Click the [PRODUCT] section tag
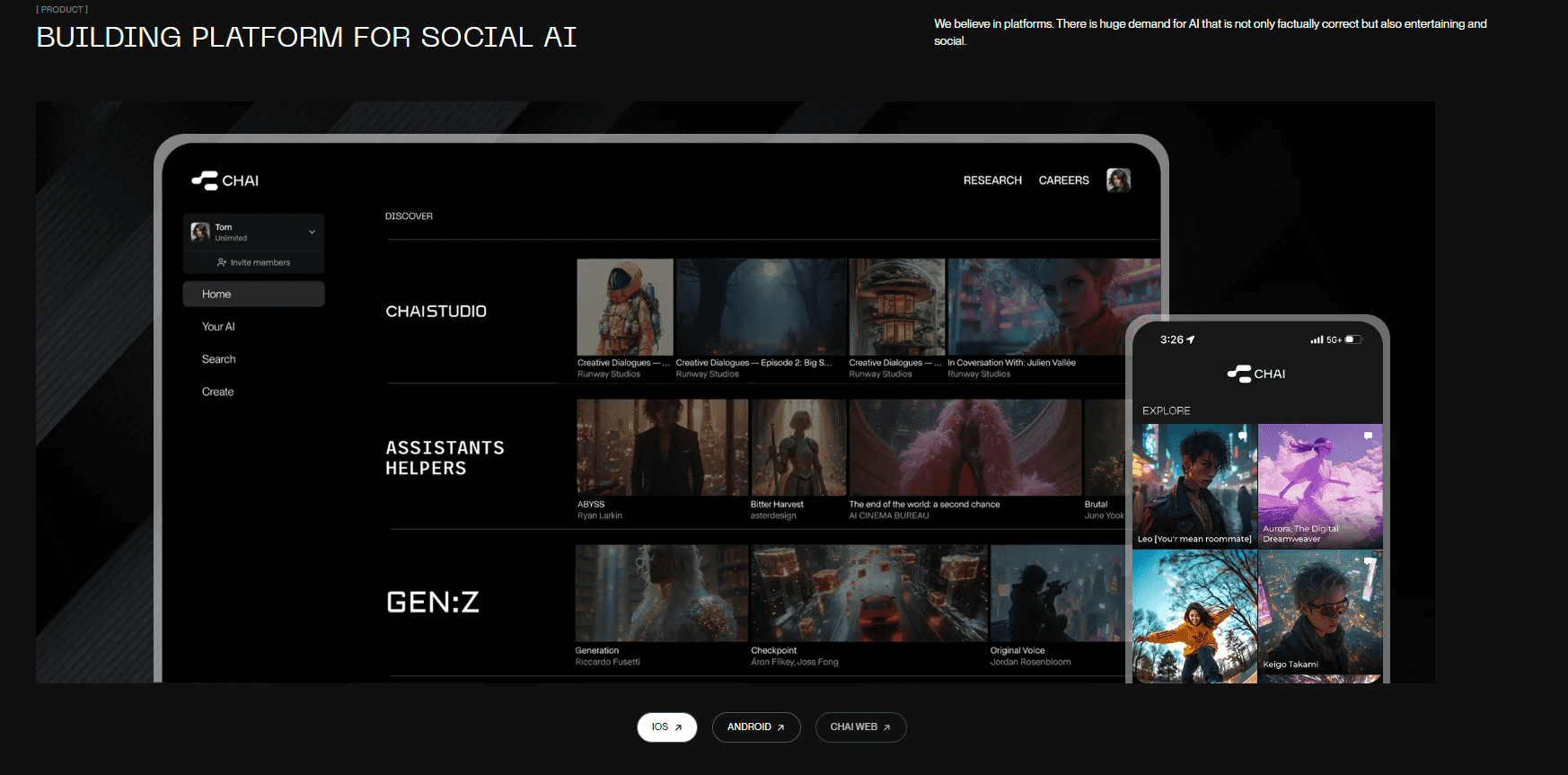The image size is (1568, 775). 62,9
